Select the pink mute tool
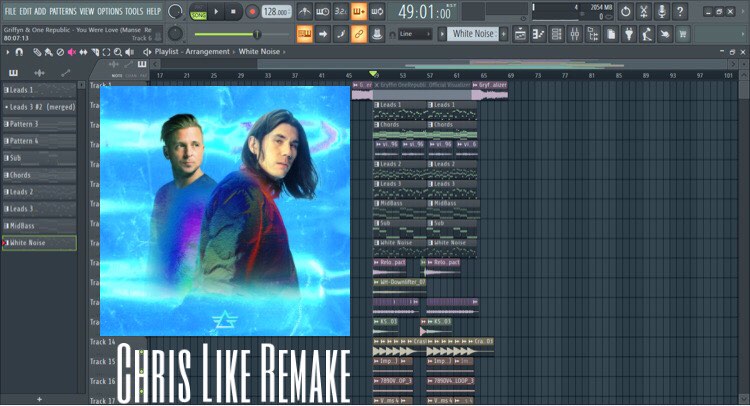 pyautogui.click(x=72, y=52)
